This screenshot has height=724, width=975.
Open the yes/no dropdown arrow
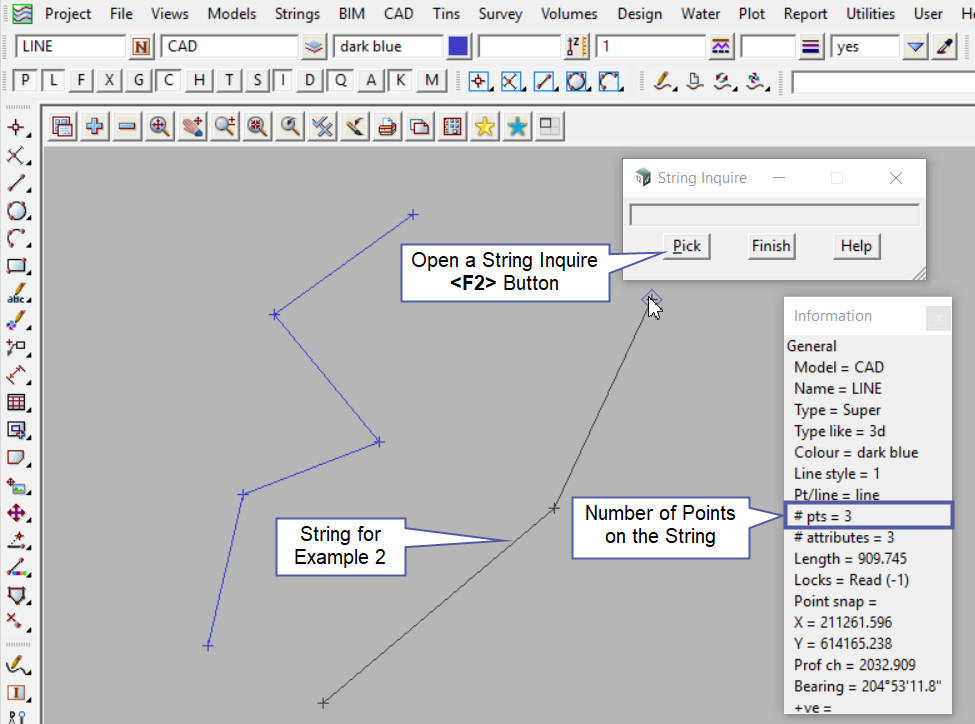915,47
